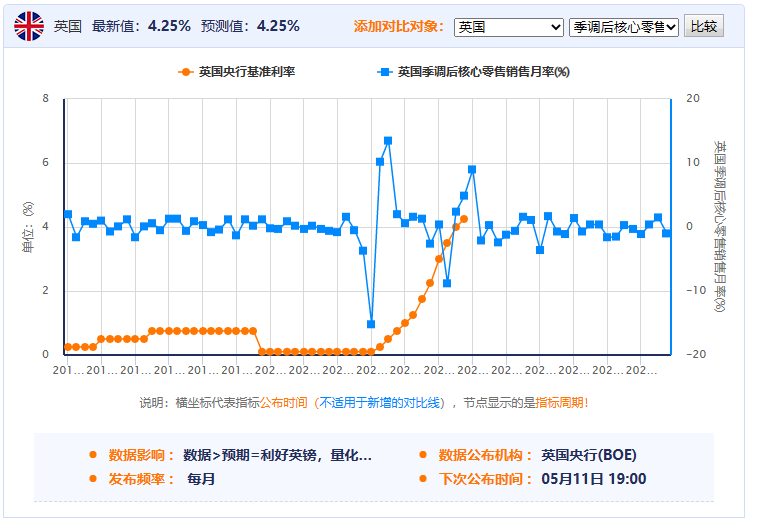Toggle the 英国央行基准利率 series legend label
Screen dimensions: 760x528
tap(246, 72)
